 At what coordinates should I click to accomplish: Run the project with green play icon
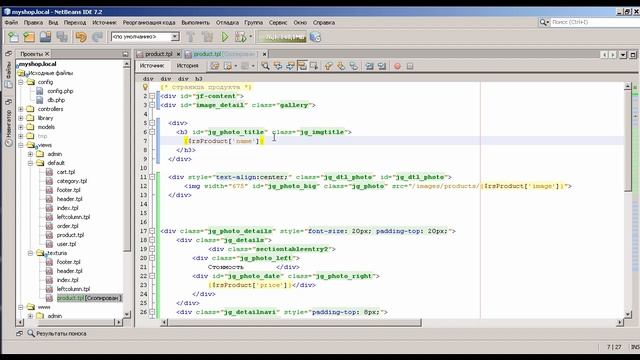225,37
